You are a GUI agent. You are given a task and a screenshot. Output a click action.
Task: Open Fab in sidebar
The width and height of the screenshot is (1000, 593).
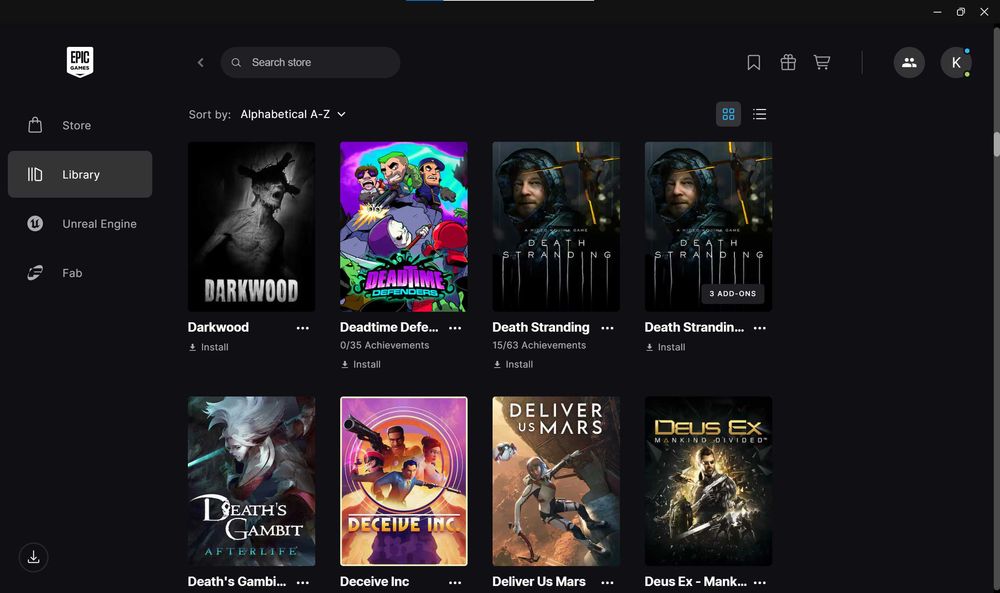point(80,273)
